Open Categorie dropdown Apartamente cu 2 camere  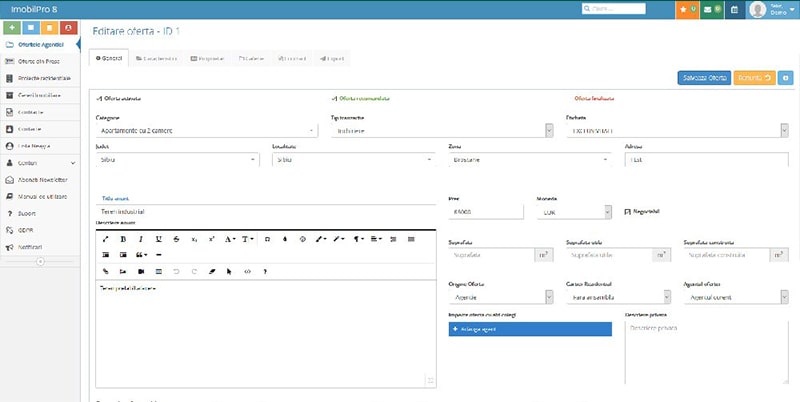click(207, 131)
